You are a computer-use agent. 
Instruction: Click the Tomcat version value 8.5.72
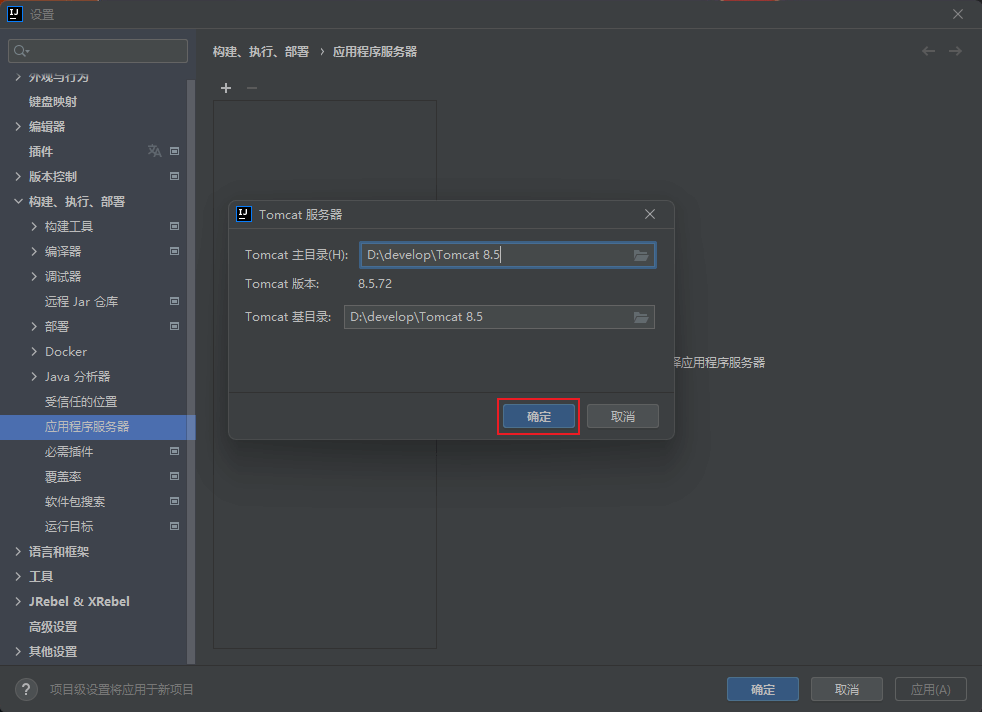(x=375, y=284)
